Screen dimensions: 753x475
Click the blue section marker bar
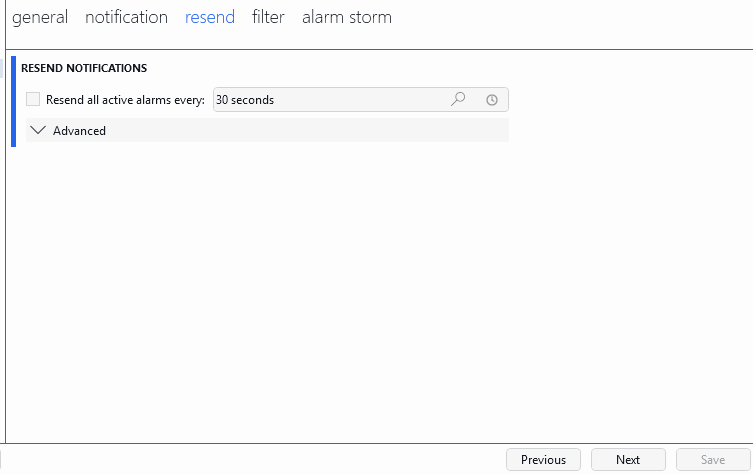click(13, 101)
